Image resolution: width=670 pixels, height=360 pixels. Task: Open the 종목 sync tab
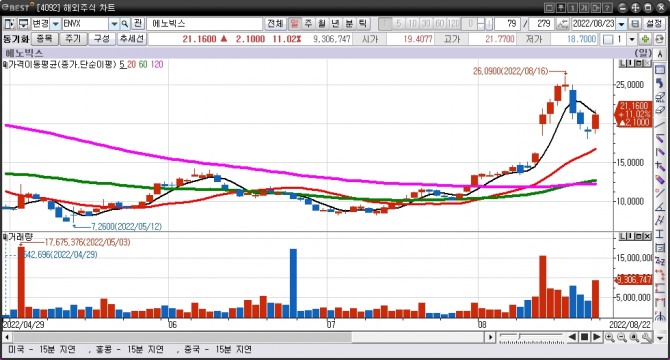[x=44, y=39]
